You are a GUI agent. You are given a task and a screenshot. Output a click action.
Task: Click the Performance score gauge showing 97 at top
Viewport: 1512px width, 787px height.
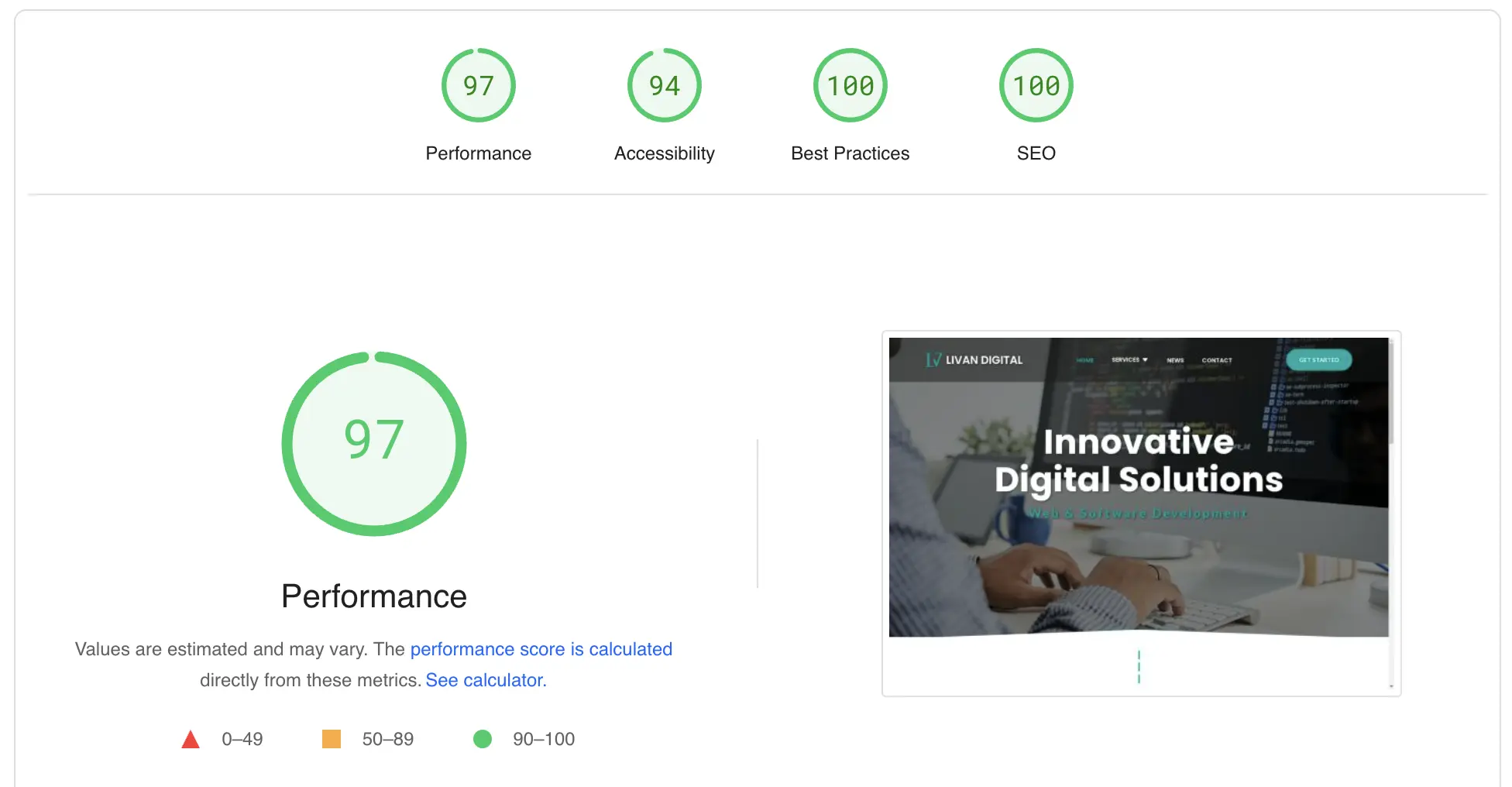point(478,85)
